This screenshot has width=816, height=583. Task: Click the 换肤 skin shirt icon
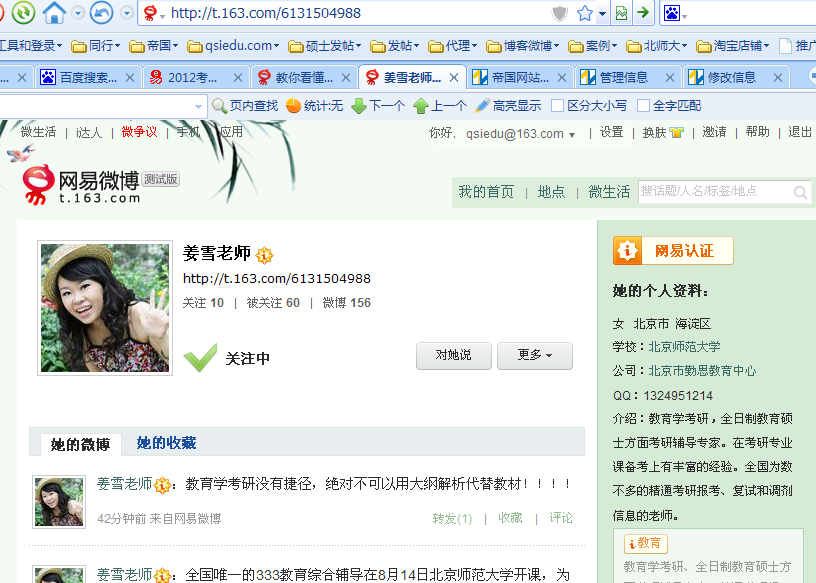click(x=677, y=133)
